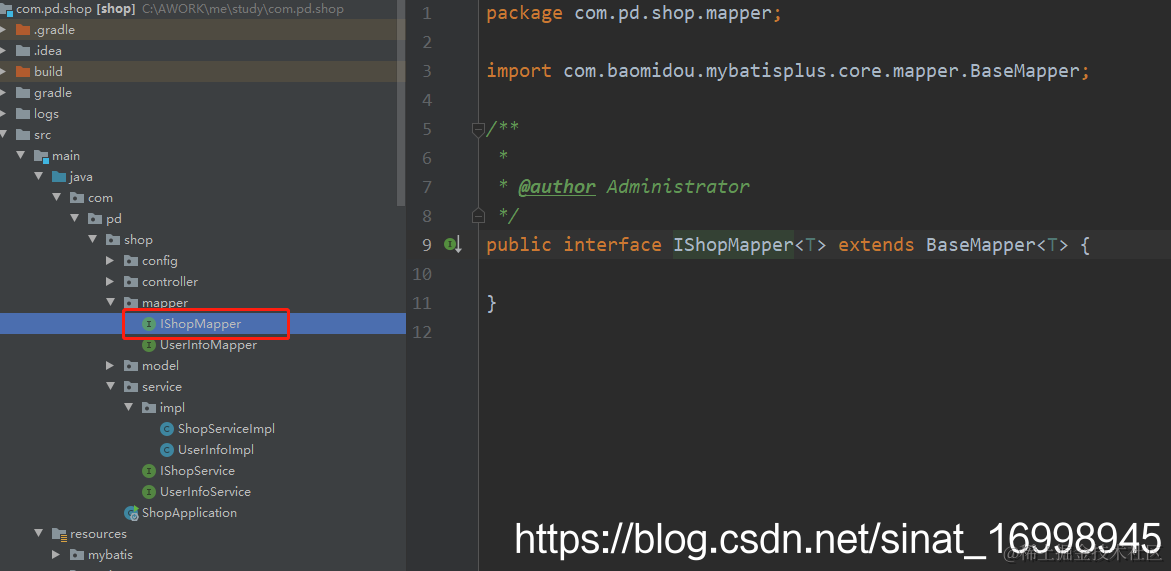1171x571 pixels.
Task: Click the com package icon
Action: click(77, 198)
